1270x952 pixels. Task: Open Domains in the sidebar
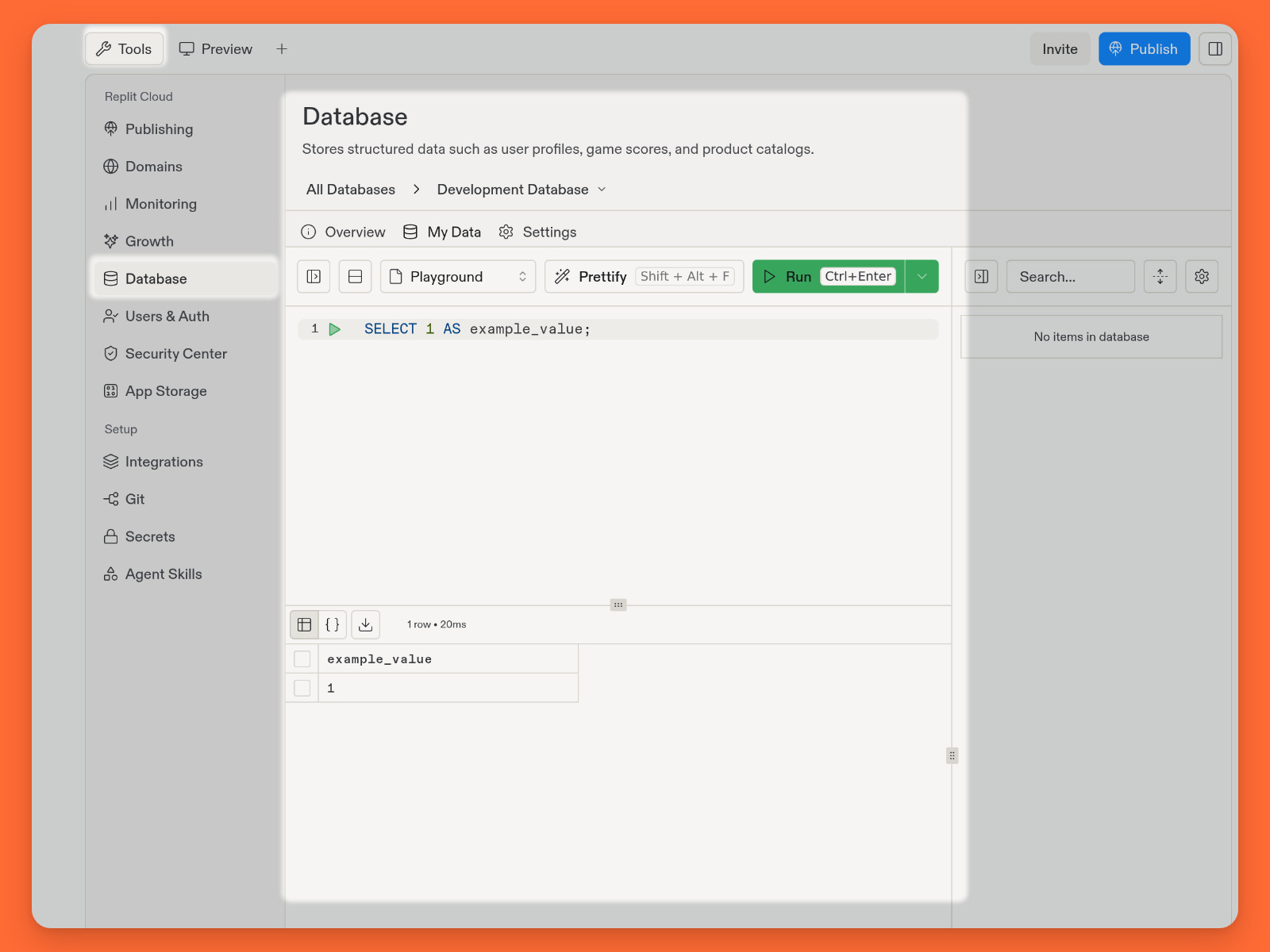click(184, 167)
